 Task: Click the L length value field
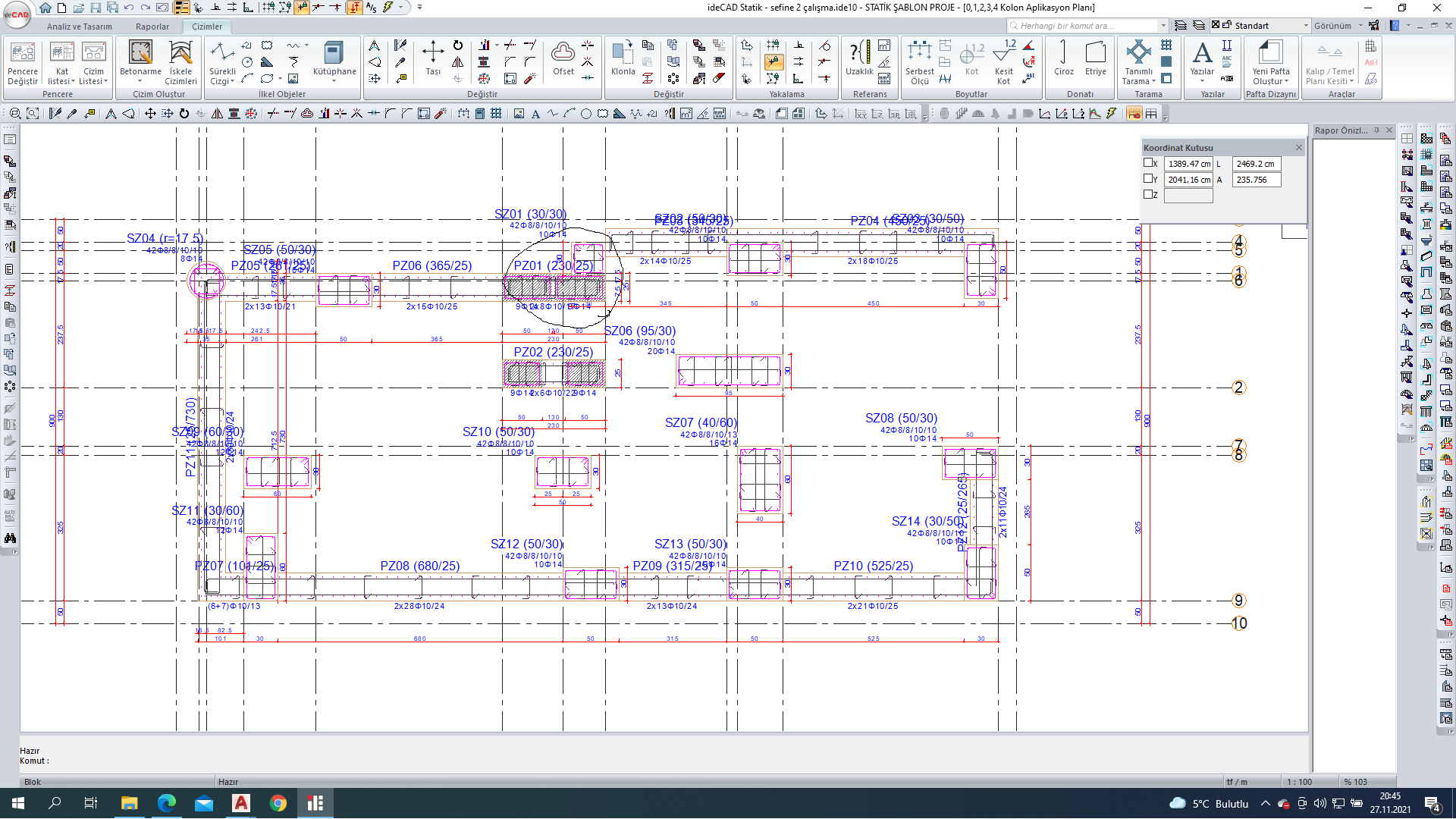pyautogui.click(x=1257, y=164)
